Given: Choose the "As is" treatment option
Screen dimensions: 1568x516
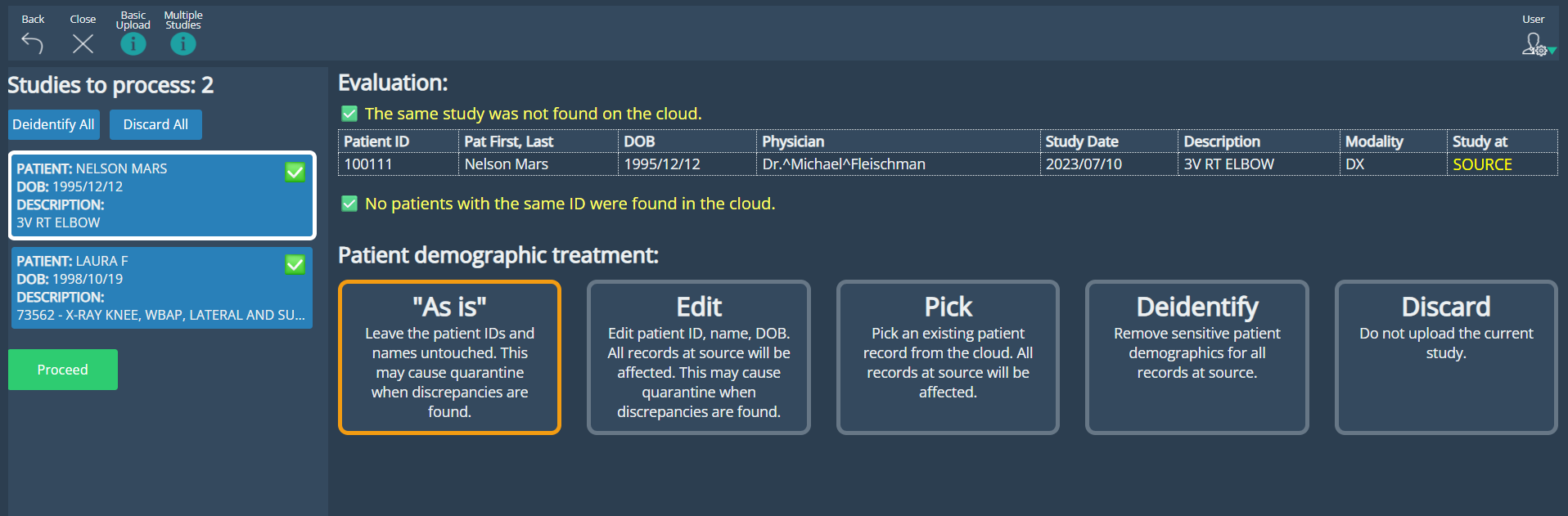Looking at the screenshot, I should [449, 357].
